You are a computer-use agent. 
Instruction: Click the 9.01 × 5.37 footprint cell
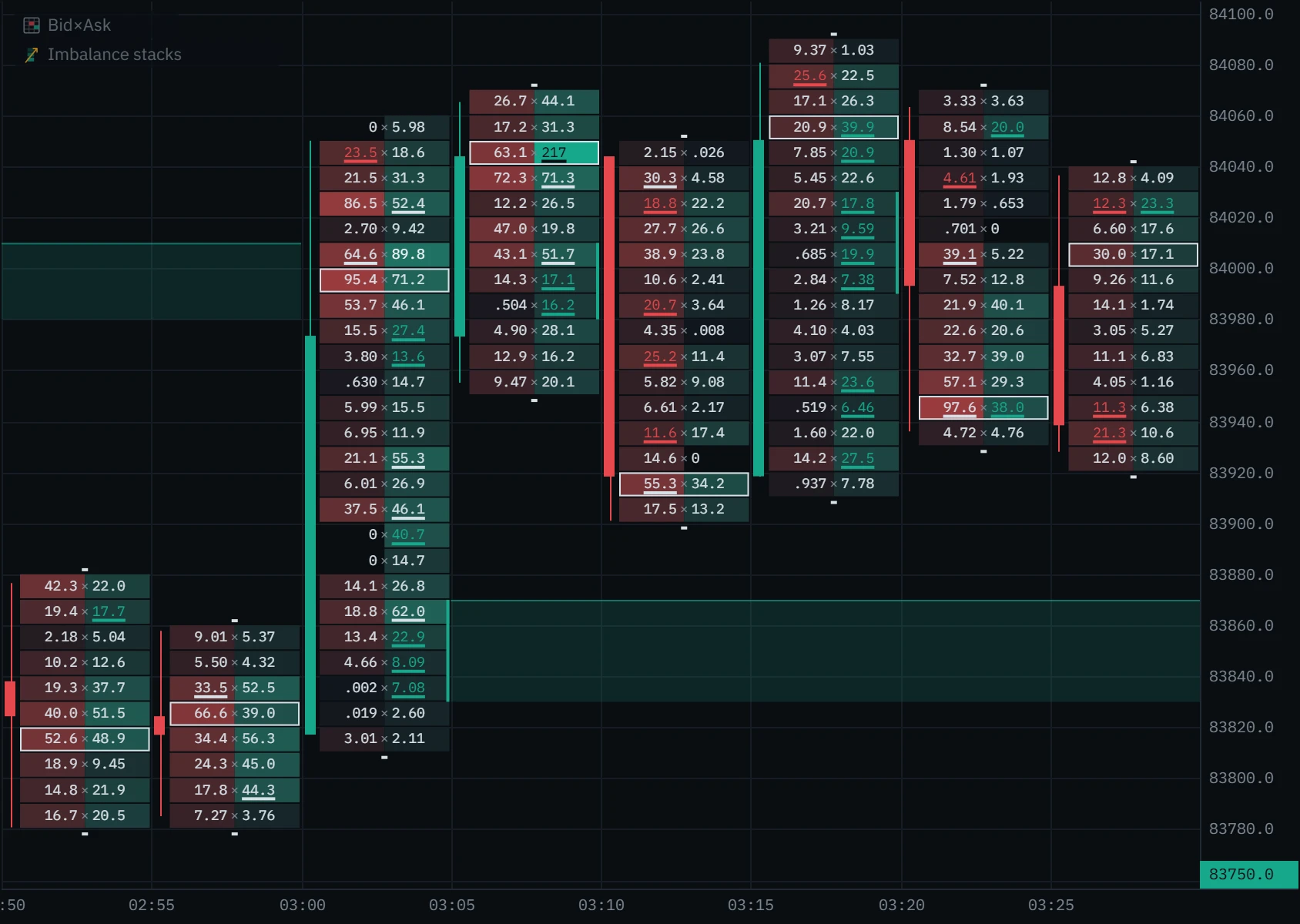point(234,637)
